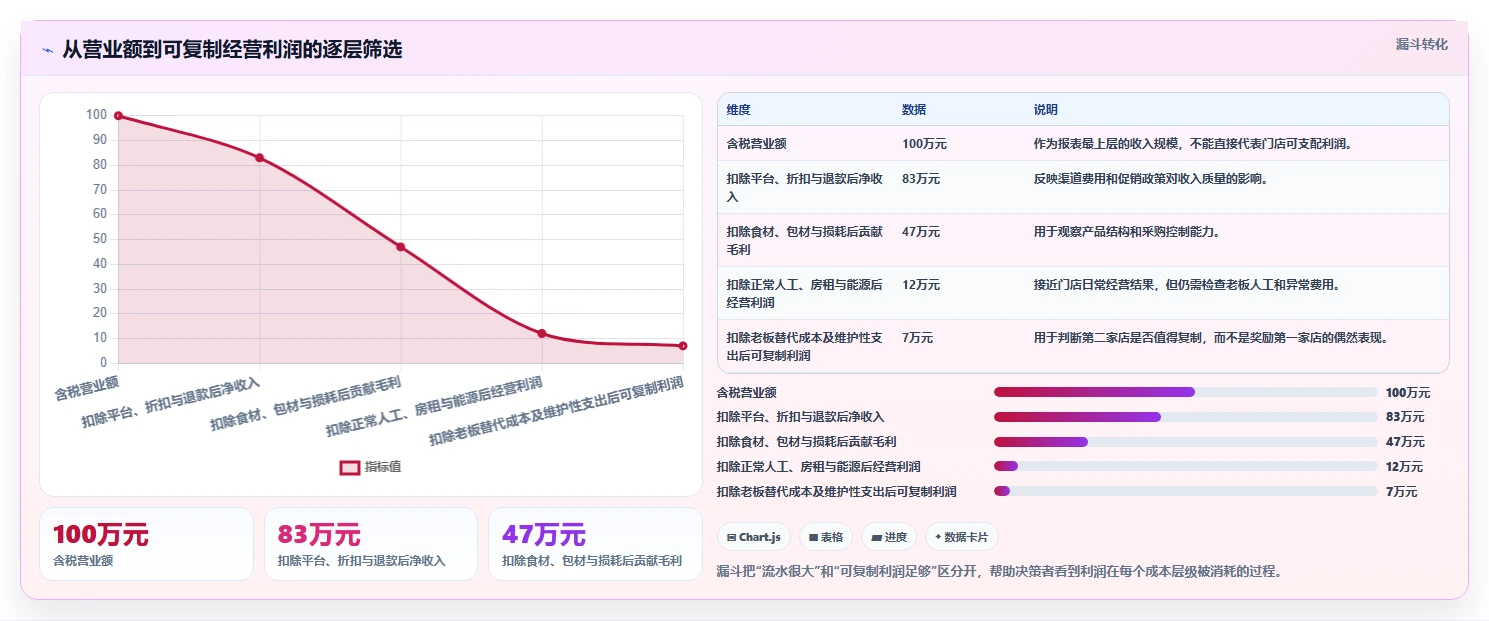Click the 7万元 progress bar
The height and width of the screenshot is (621, 1489).
tap(1186, 491)
